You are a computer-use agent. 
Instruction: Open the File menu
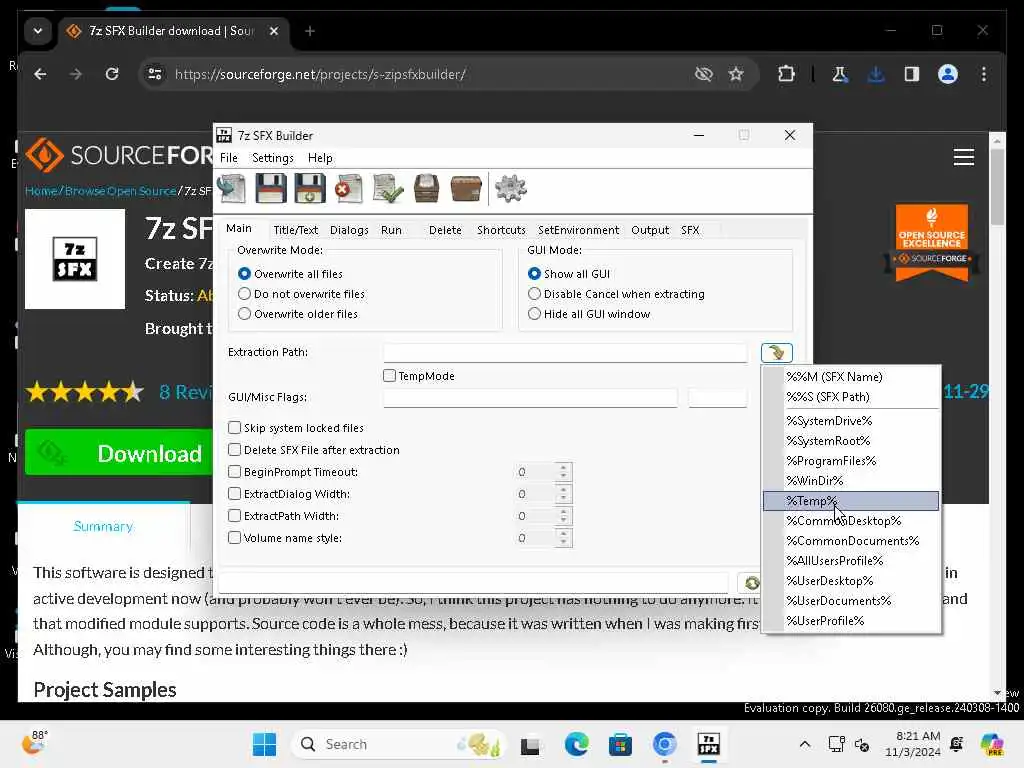(229, 158)
